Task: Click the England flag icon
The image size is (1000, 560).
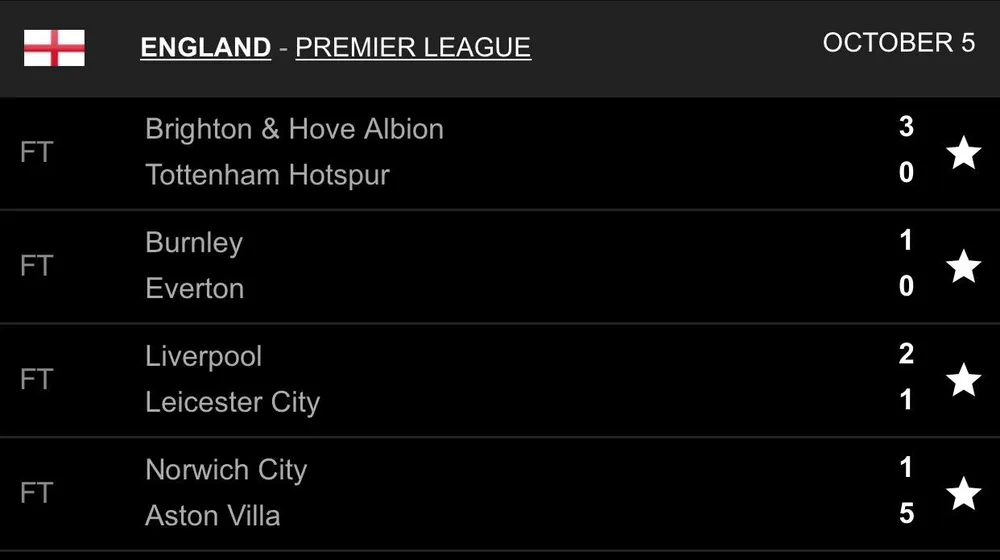Action: point(54,47)
